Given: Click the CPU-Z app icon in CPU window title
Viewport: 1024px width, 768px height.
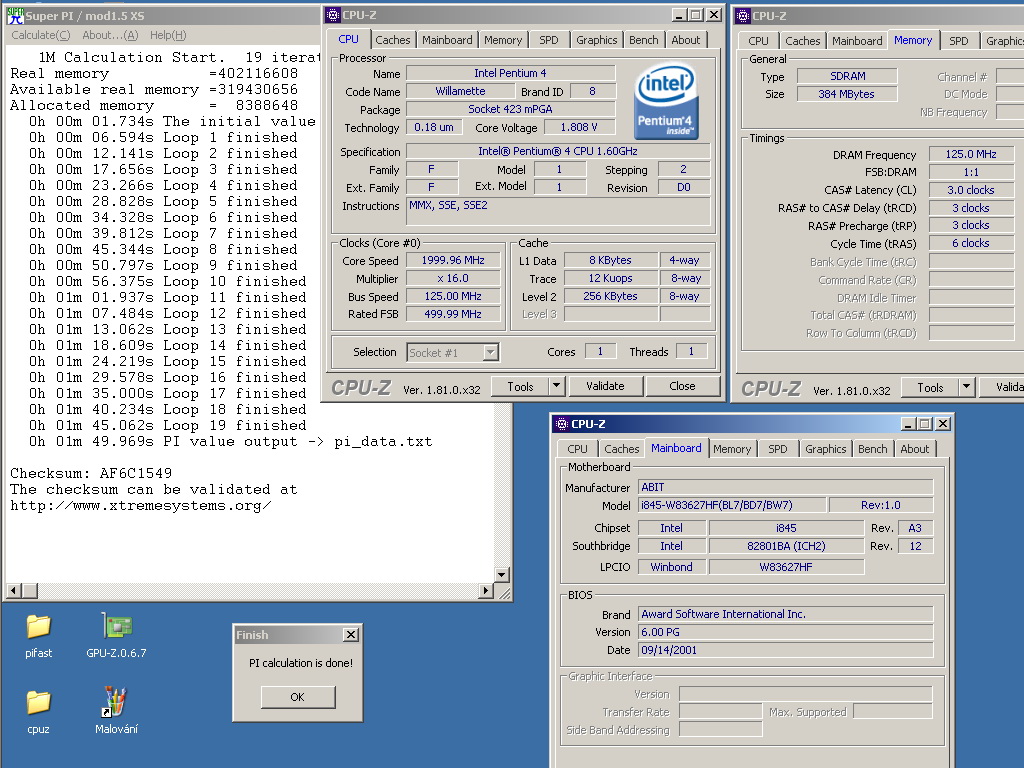Looking at the screenshot, I should [x=333, y=14].
